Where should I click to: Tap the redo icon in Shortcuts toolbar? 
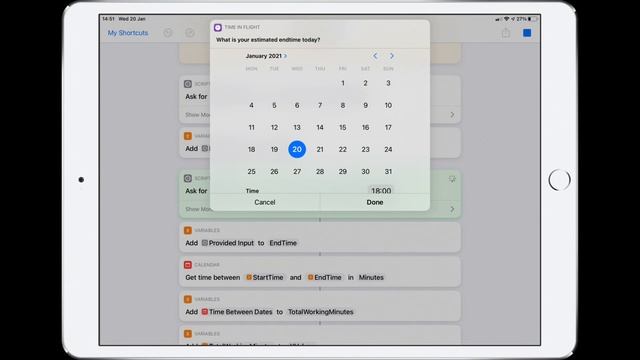pyautogui.click(x=190, y=33)
